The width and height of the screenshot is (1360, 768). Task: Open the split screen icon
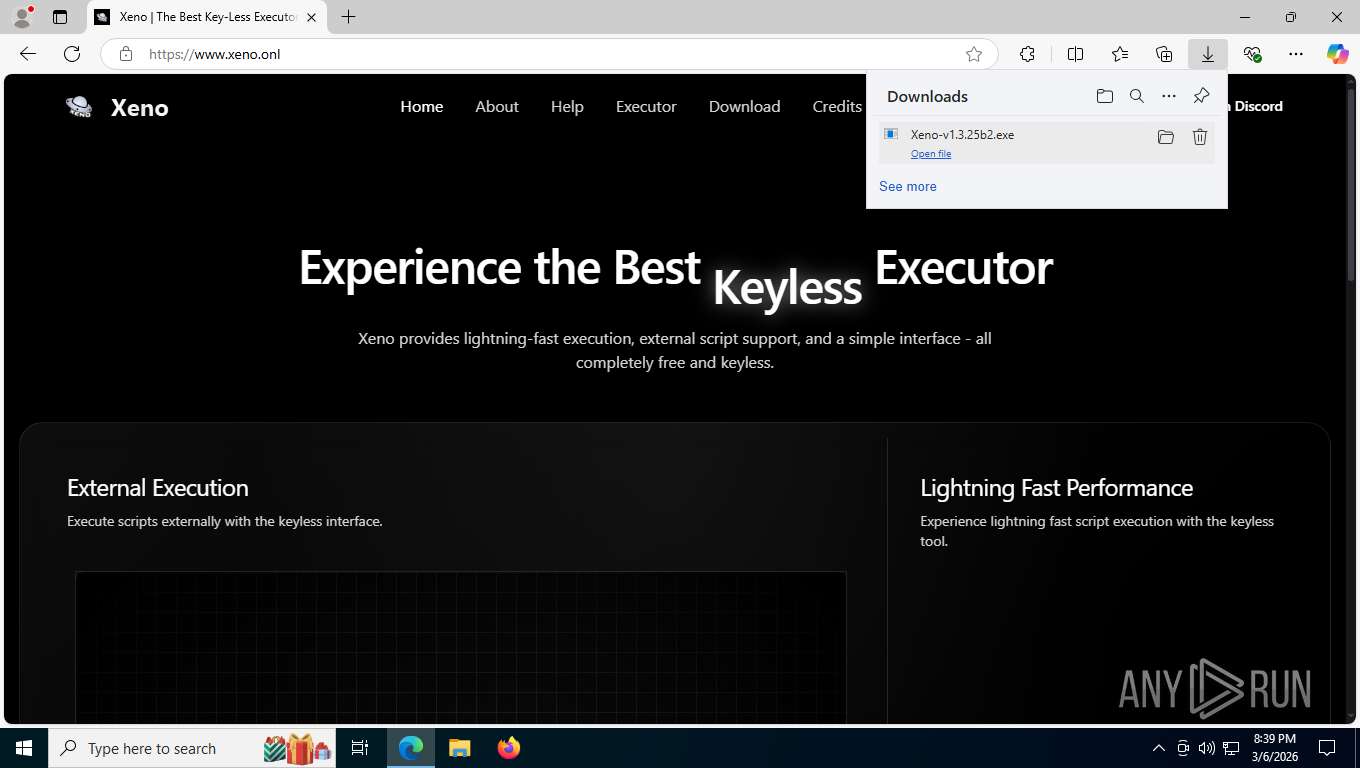(x=1076, y=54)
